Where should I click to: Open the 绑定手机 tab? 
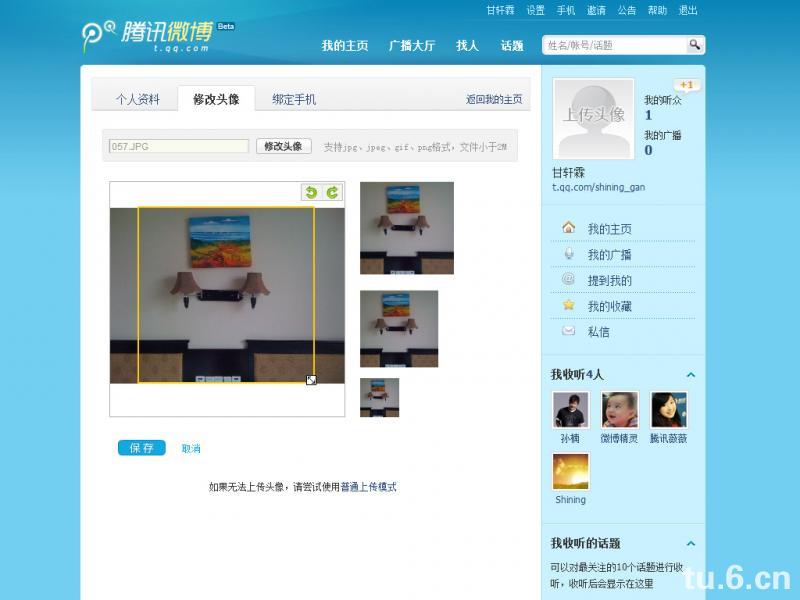point(294,99)
